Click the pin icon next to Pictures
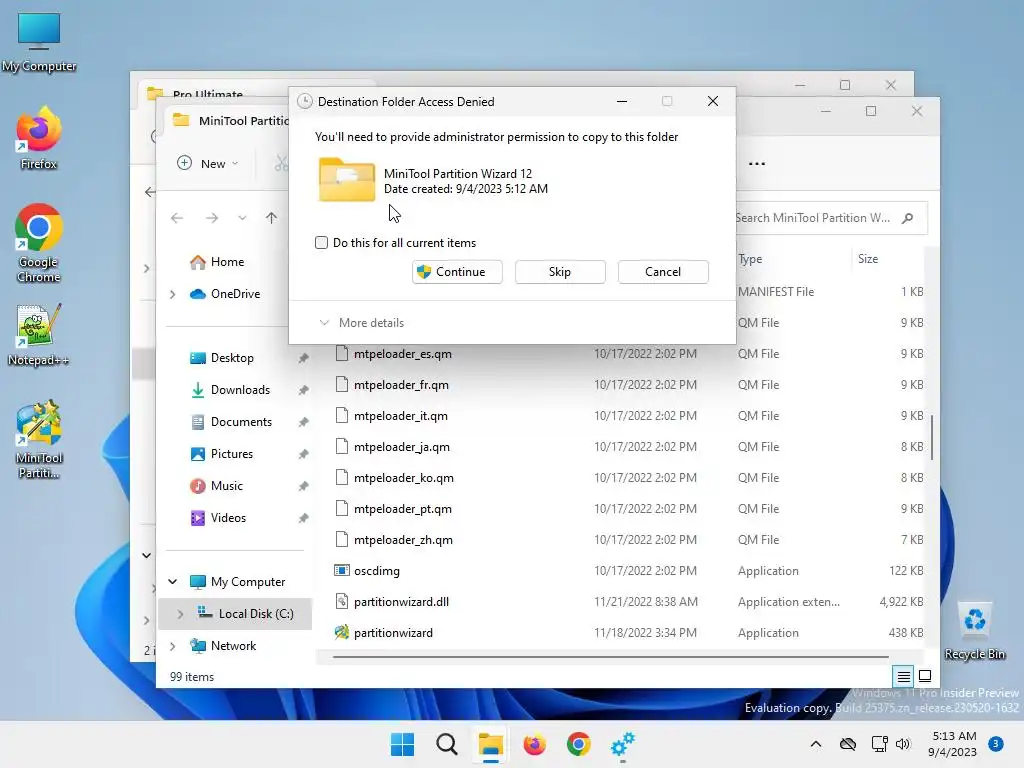Viewport: 1024px width, 768px height. point(303,454)
